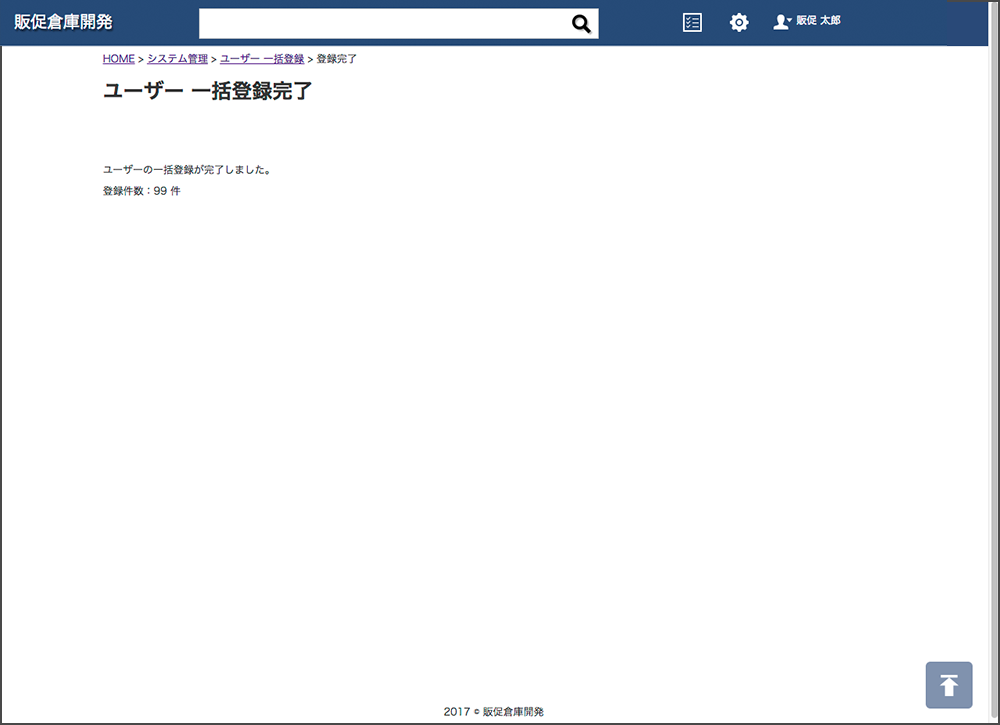Click the 2017 © 販促倉庫開発 footer text
The height and width of the screenshot is (725, 1000).
(494, 712)
